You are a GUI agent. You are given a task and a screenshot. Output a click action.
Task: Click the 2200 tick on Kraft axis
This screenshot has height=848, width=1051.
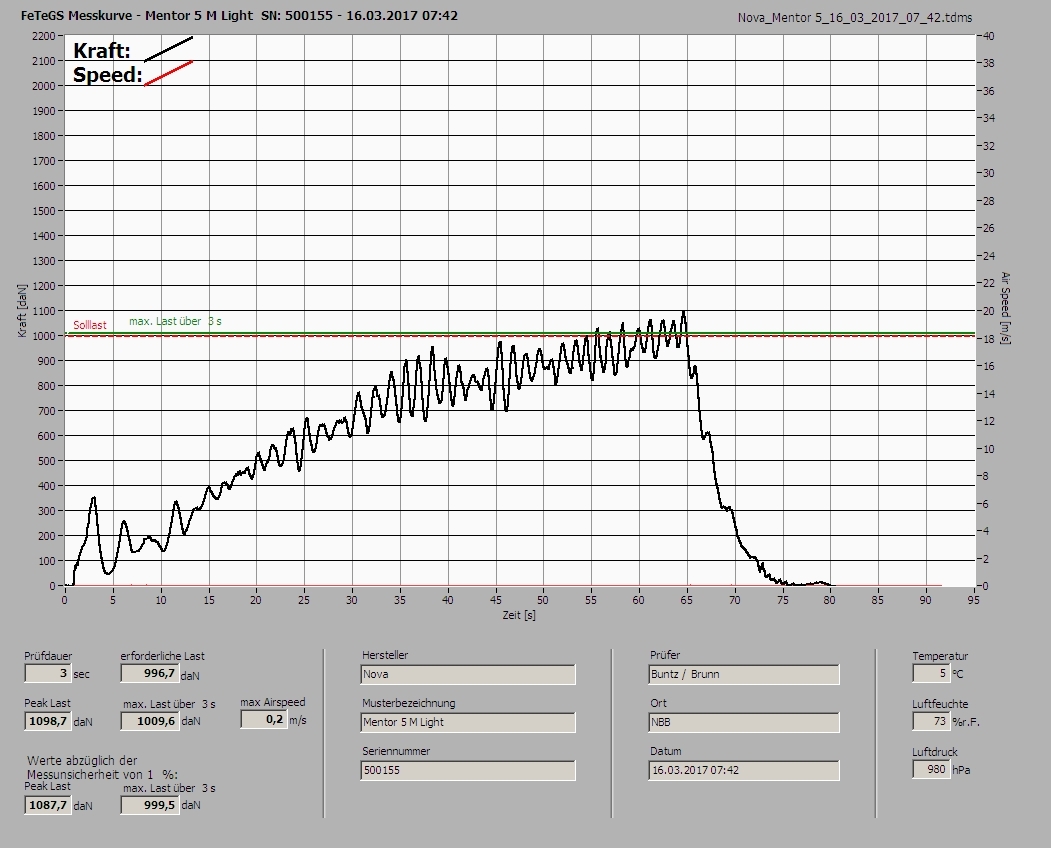(43, 36)
